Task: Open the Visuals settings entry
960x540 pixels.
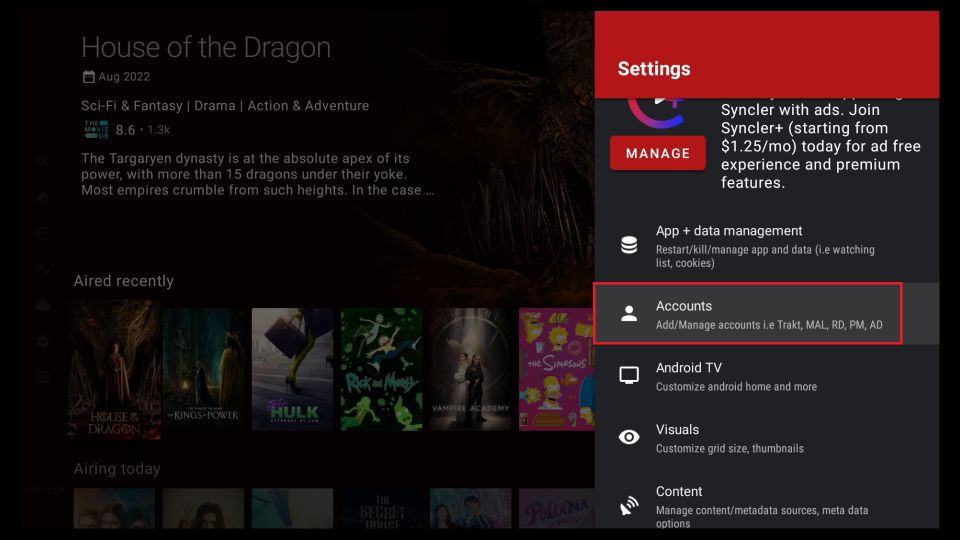Action: coord(767,437)
